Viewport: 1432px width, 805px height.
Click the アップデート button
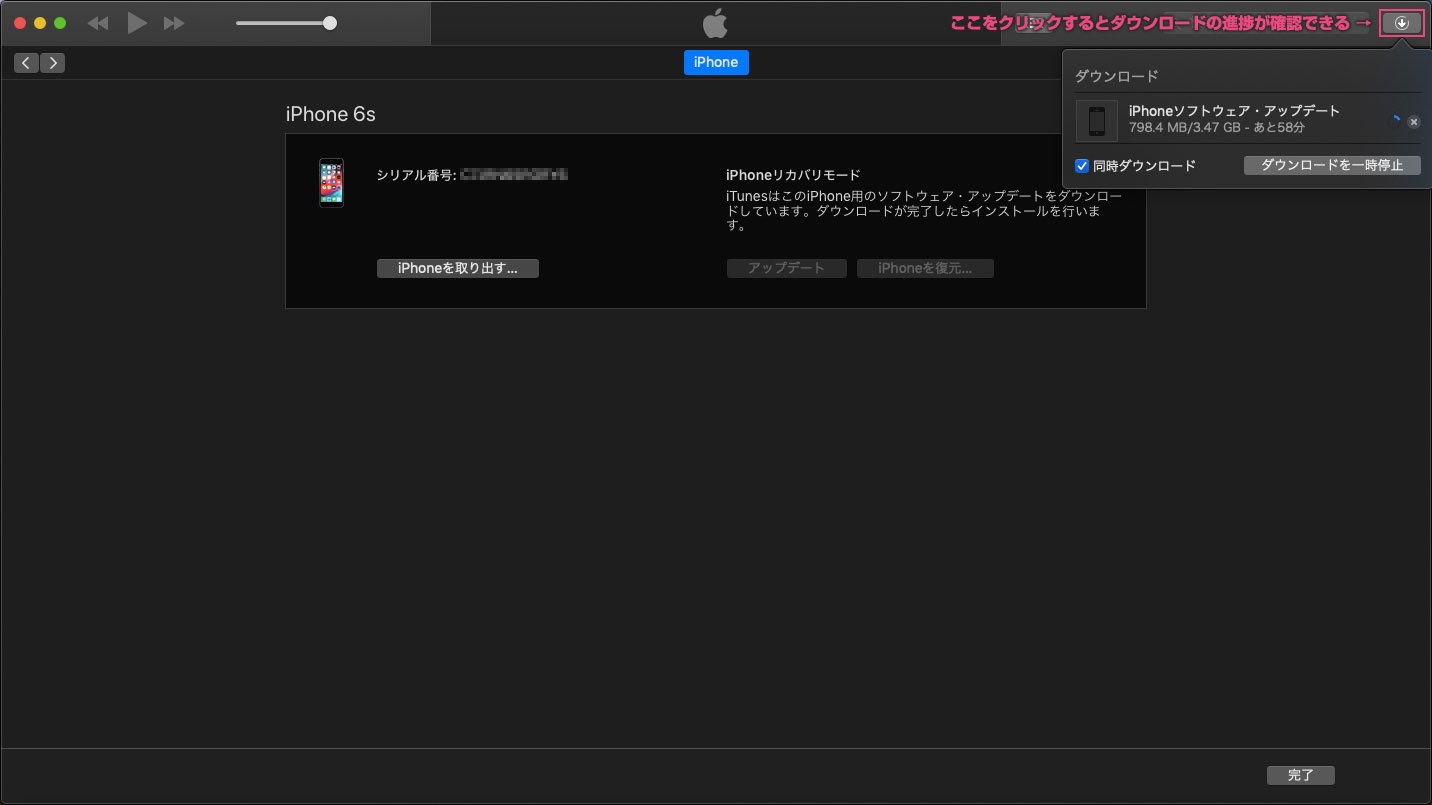tap(786, 268)
